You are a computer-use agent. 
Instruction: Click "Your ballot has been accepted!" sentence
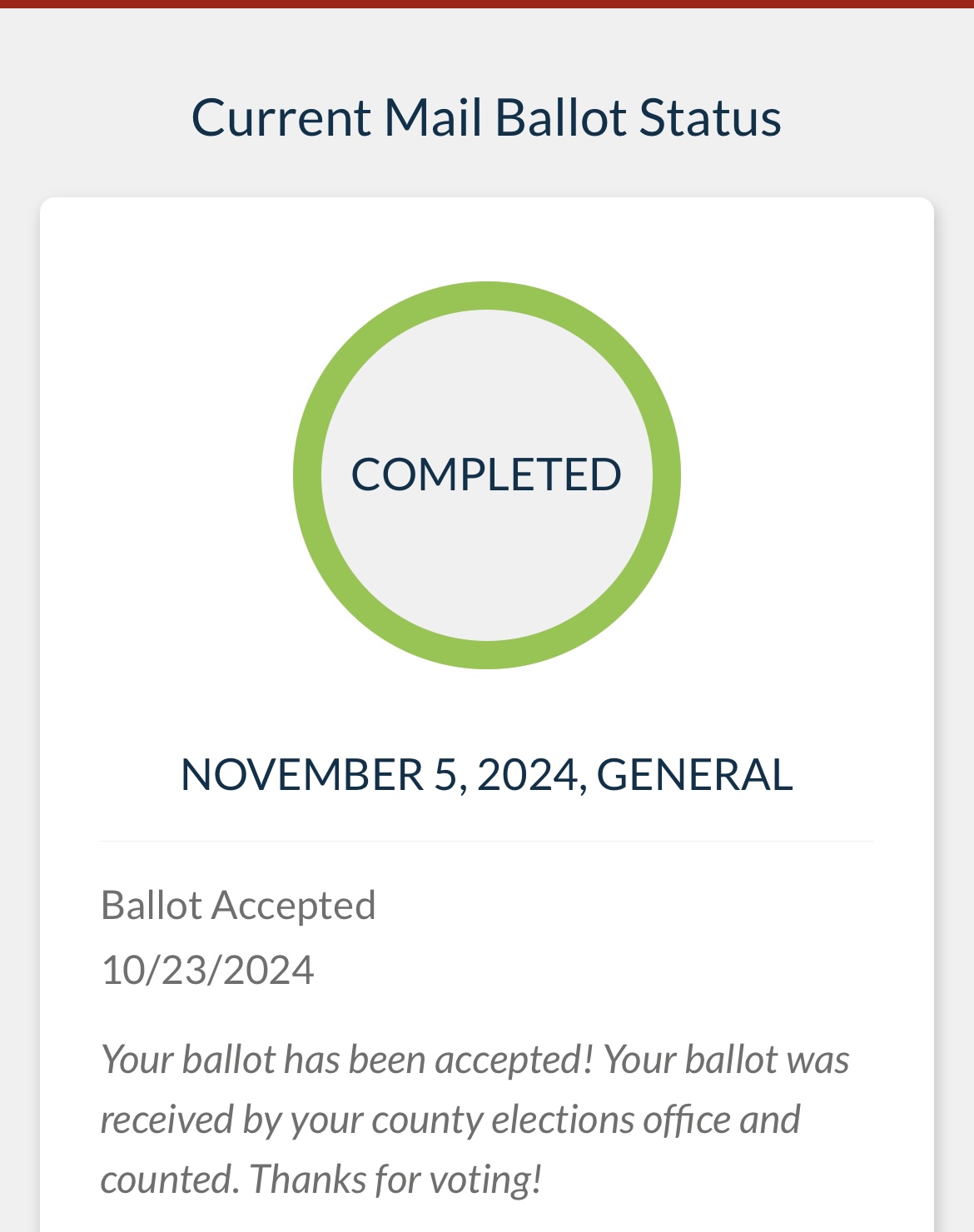(x=347, y=1060)
